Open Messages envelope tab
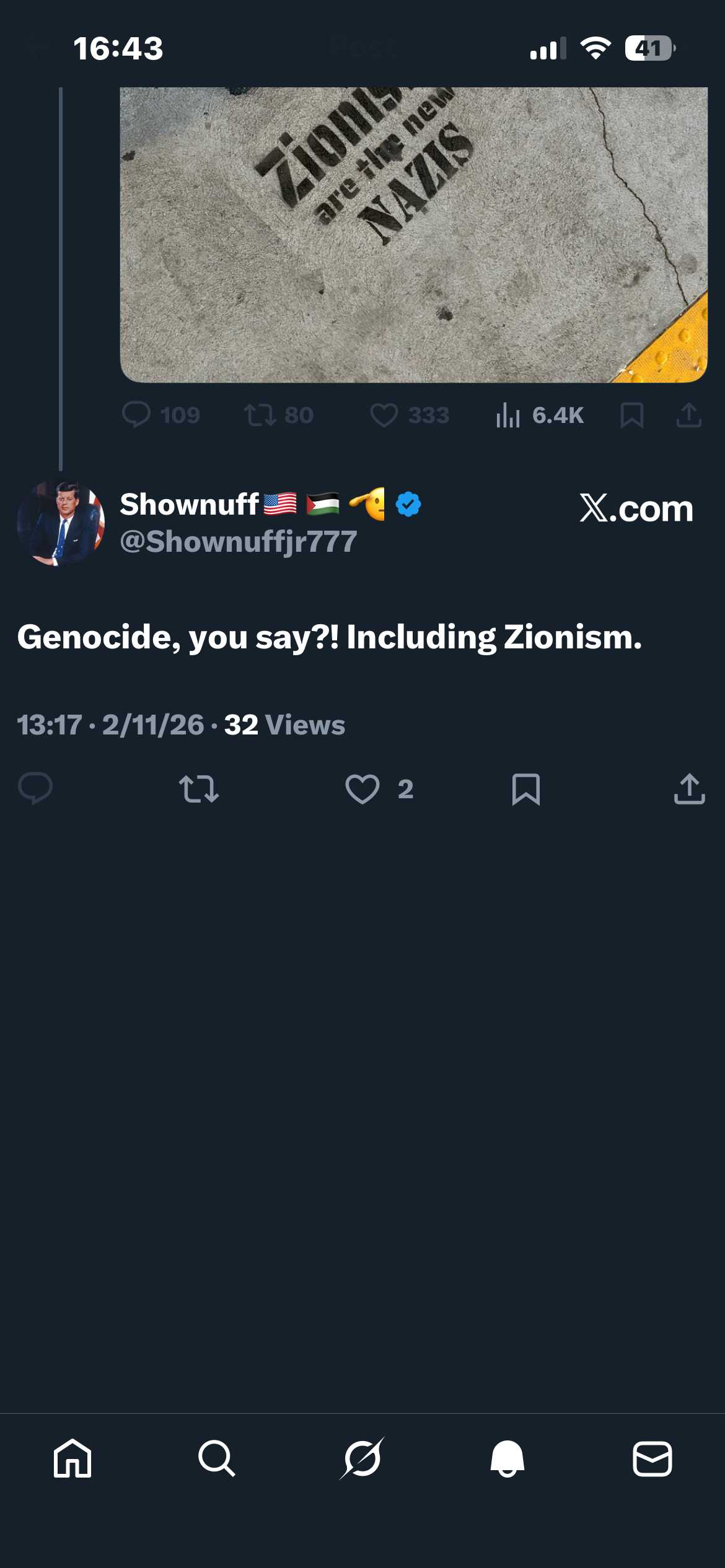The width and height of the screenshot is (725, 1568). coord(652,1458)
